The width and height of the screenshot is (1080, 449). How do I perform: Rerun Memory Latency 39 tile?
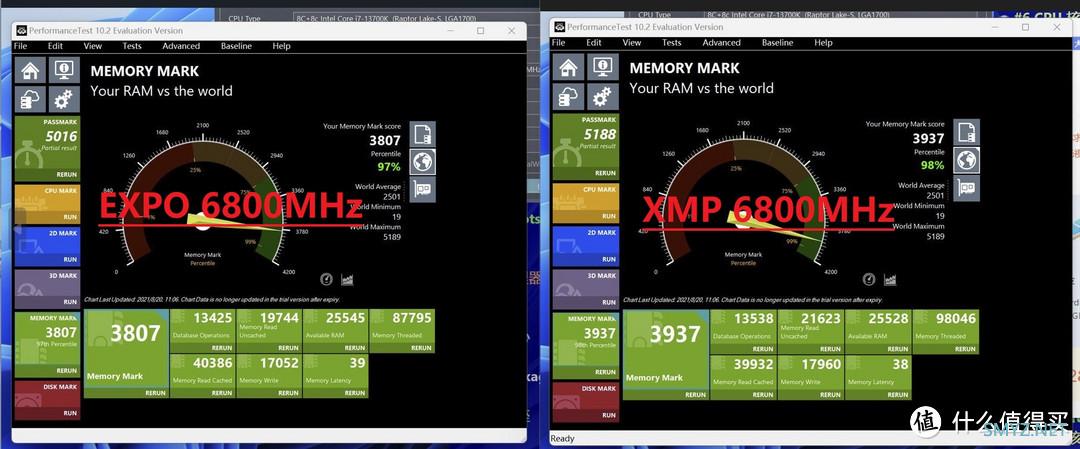tap(355, 393)
